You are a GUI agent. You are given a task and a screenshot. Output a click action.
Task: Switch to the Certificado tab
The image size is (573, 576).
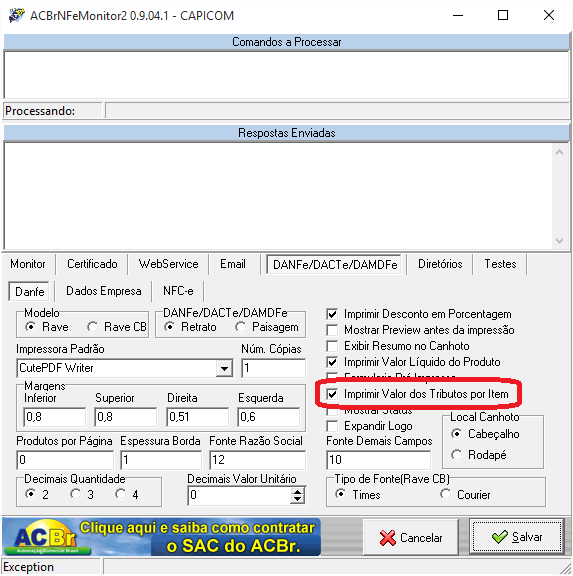[92, 264]
